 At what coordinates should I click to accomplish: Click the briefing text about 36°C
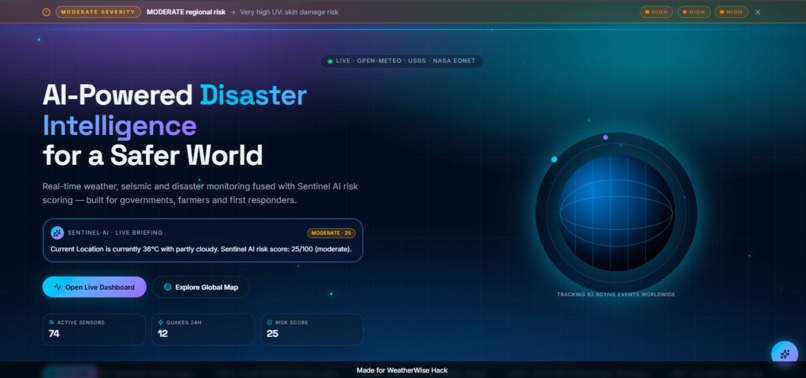coord(201,249)
